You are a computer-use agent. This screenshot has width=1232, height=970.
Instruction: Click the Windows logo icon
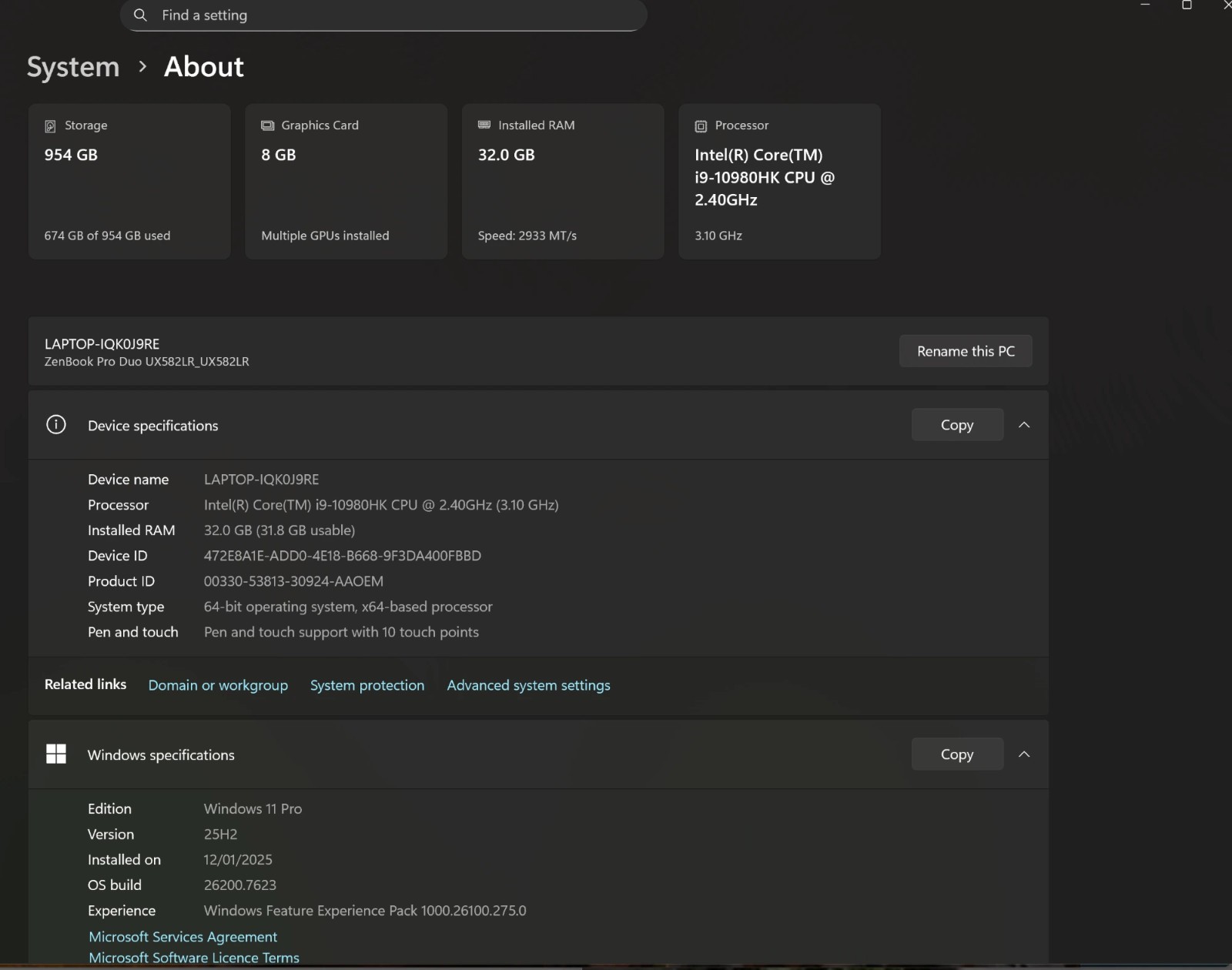56,754
